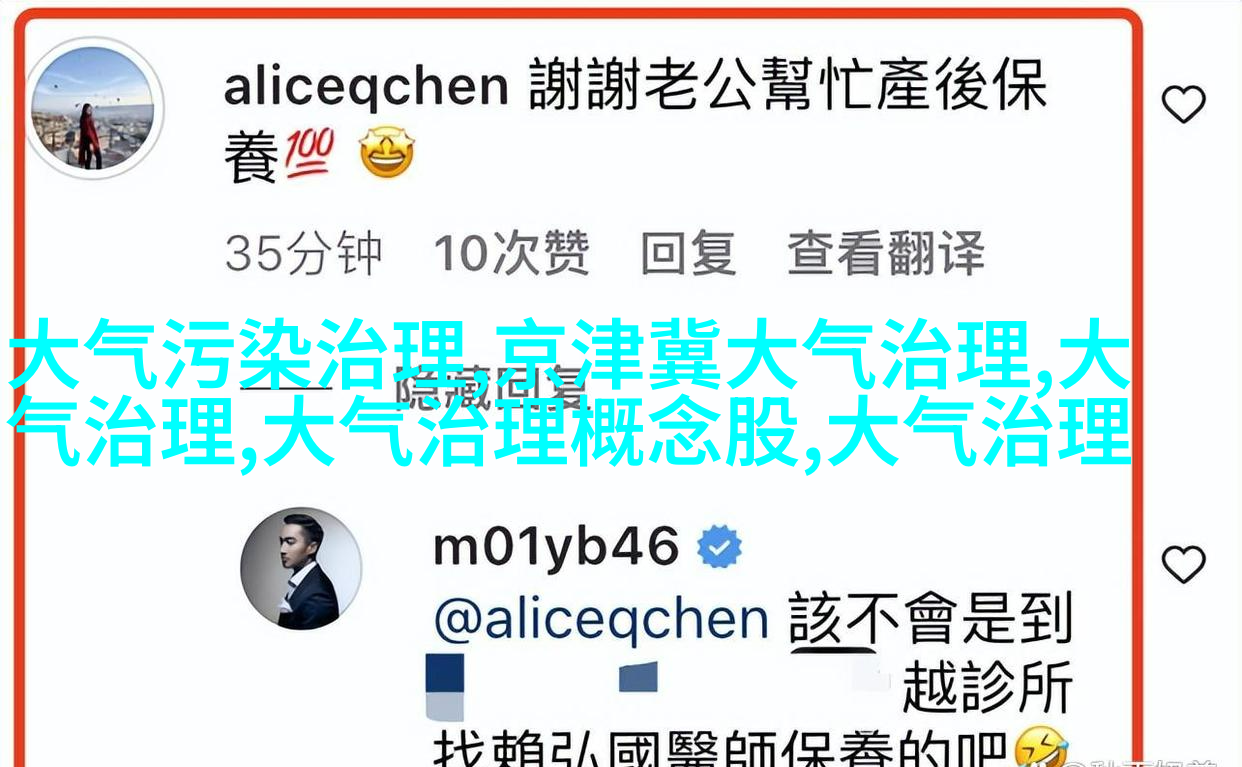This screenshot has width=1242, height=767.
Task: Open the m01yb46 username link
Action: pyautogui.click(x=556, y=548)
